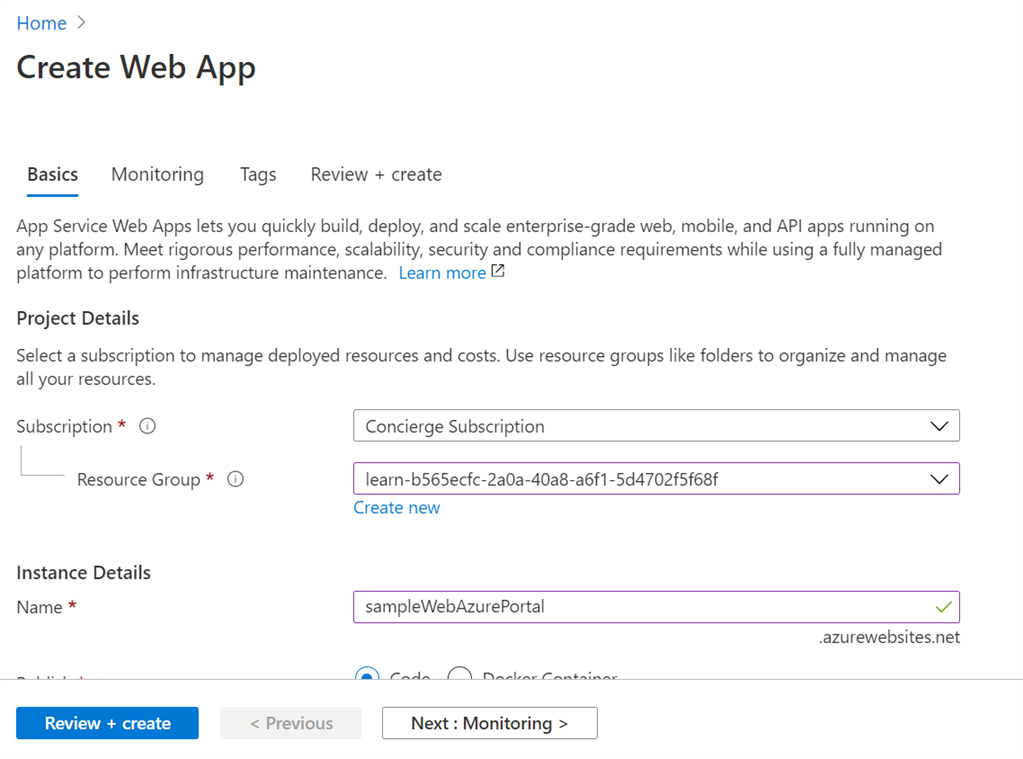Screen dimensions: 1023x759
Task: Click the .azurewebsites.net suffix text
Action: [x=889, y=638]
